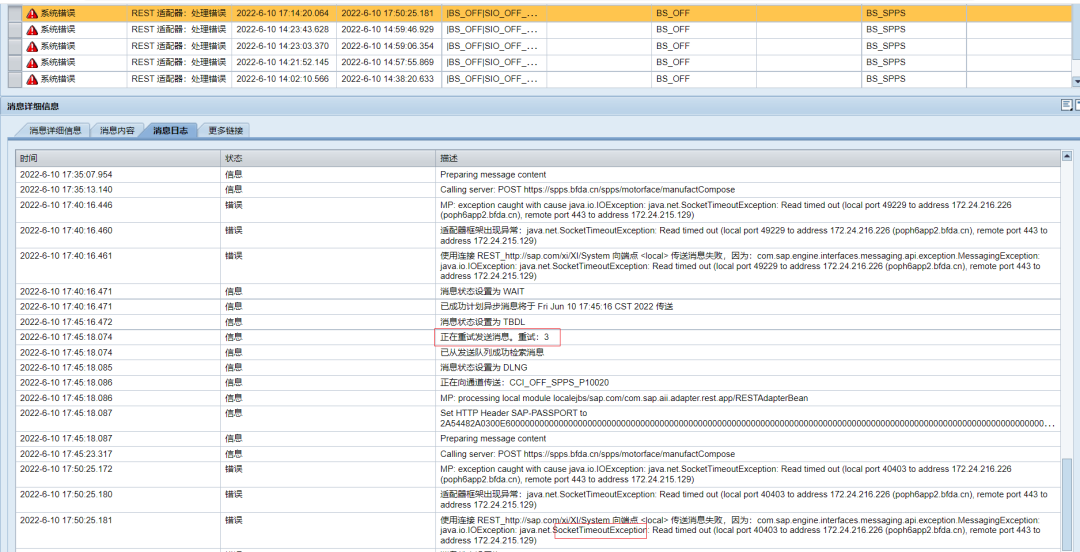1080x552 pixels.
Task: Click log time 2022-6-10 17:40:16.461
Action: pyautogui.click(x=65, y=256)
